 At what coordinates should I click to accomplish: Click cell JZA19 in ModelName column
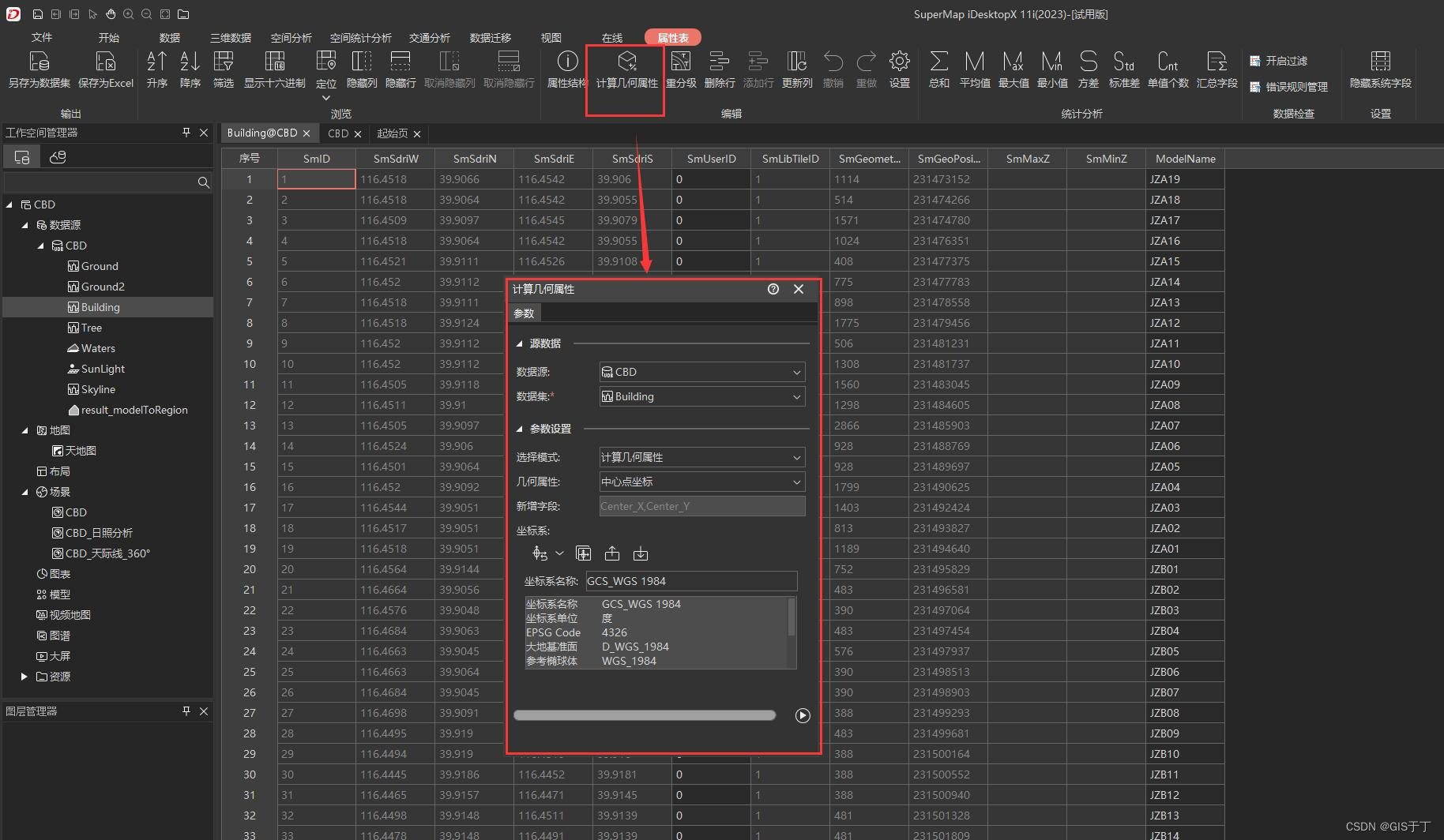click(1185, 179)
